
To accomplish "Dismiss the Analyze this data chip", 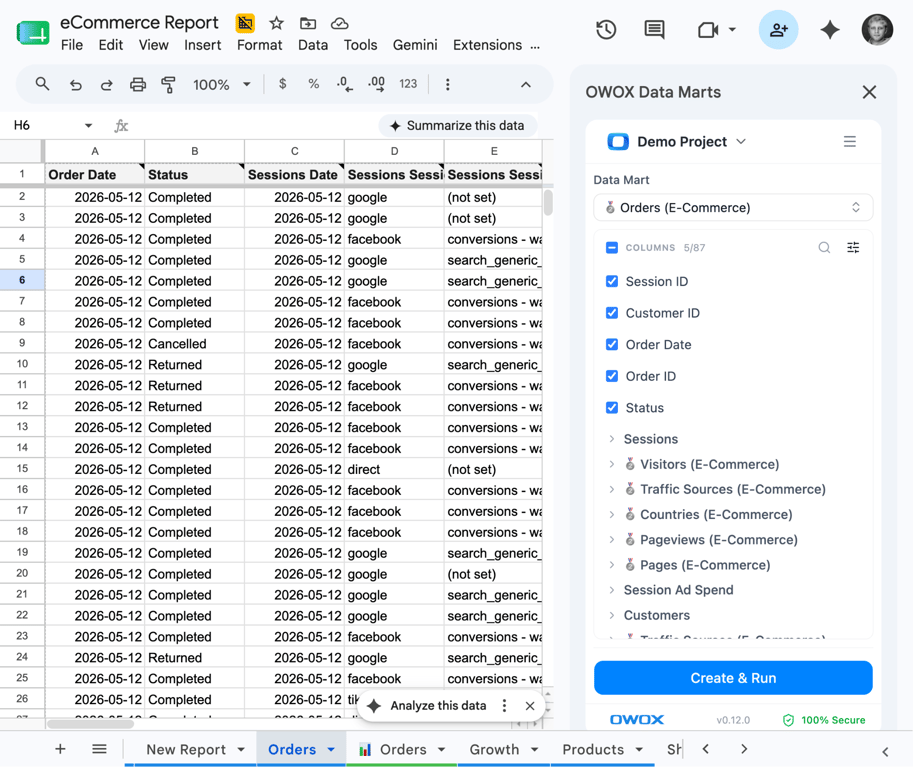I will tap(530, 706).
